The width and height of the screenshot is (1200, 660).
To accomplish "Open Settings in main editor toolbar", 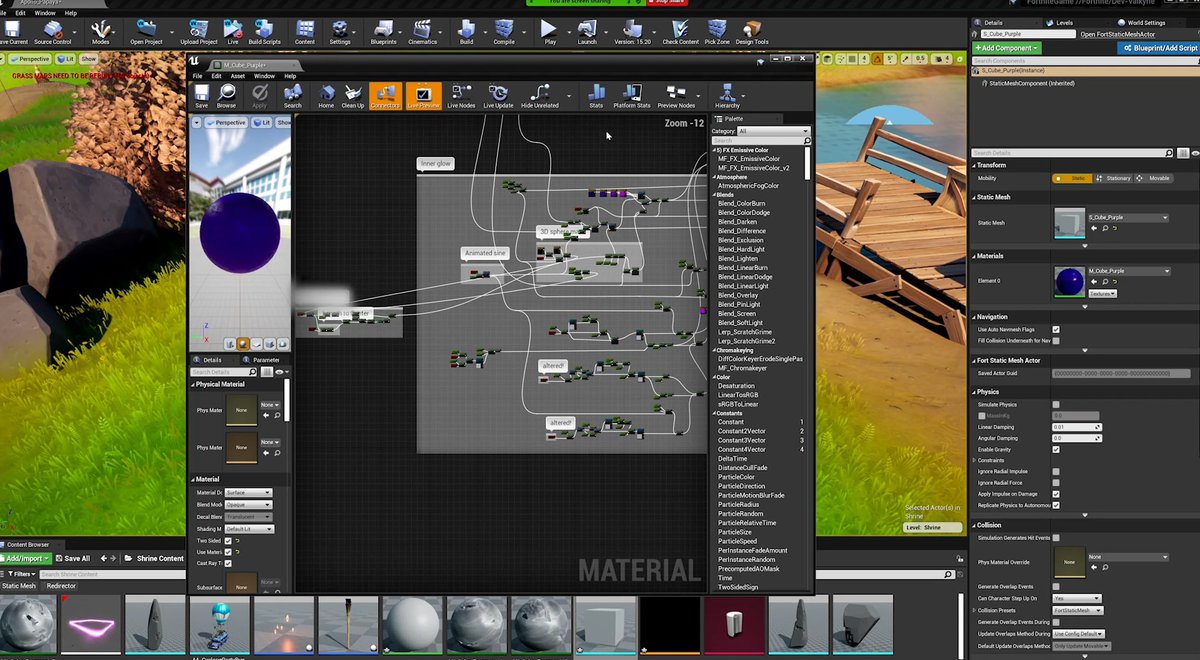I will click(340, 31).
